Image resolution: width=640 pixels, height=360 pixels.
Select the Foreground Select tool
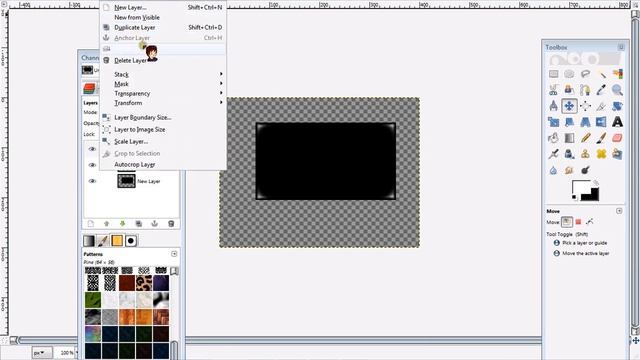(569, 90)
